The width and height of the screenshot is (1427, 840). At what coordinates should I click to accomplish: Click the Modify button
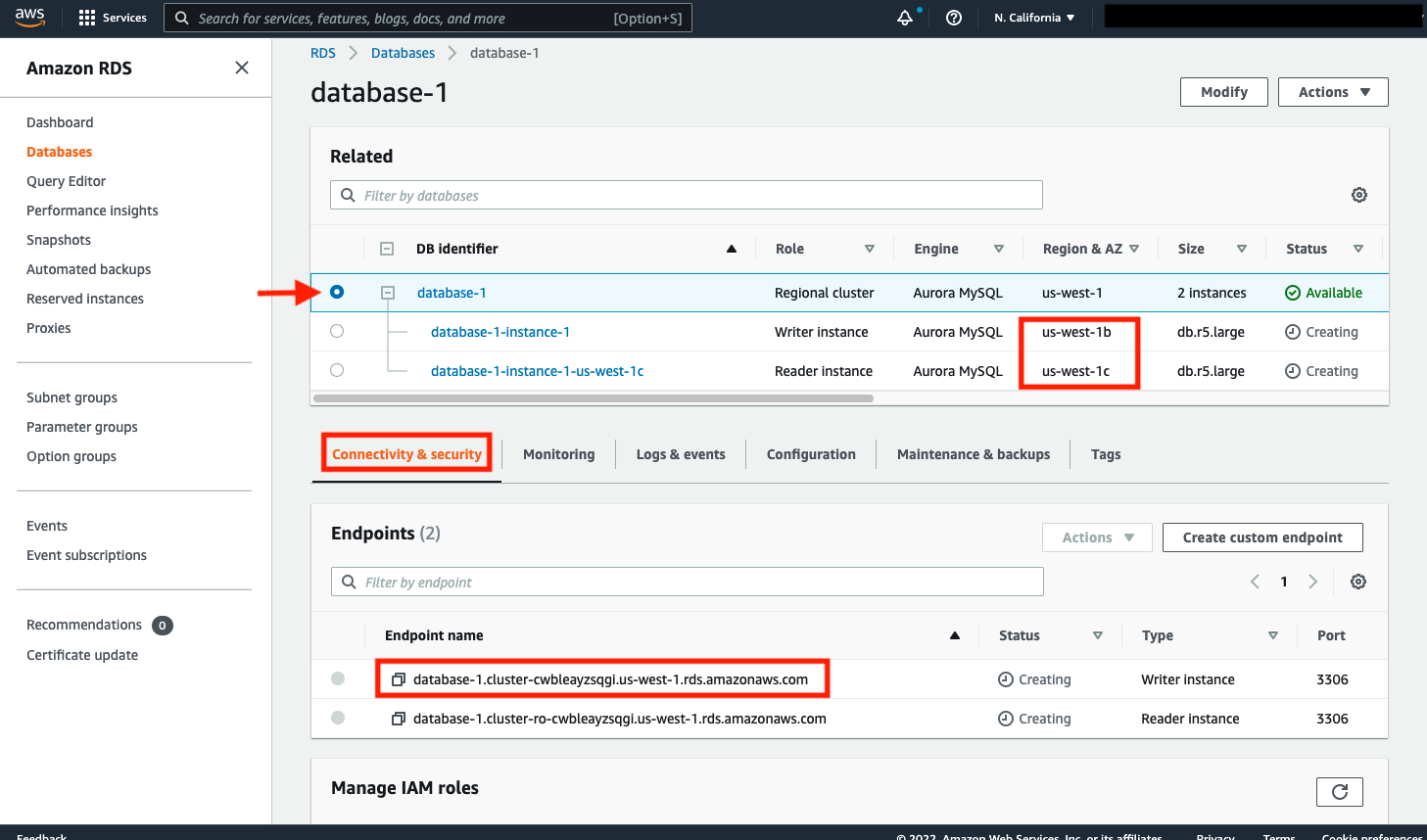[x=1224, y=92]
